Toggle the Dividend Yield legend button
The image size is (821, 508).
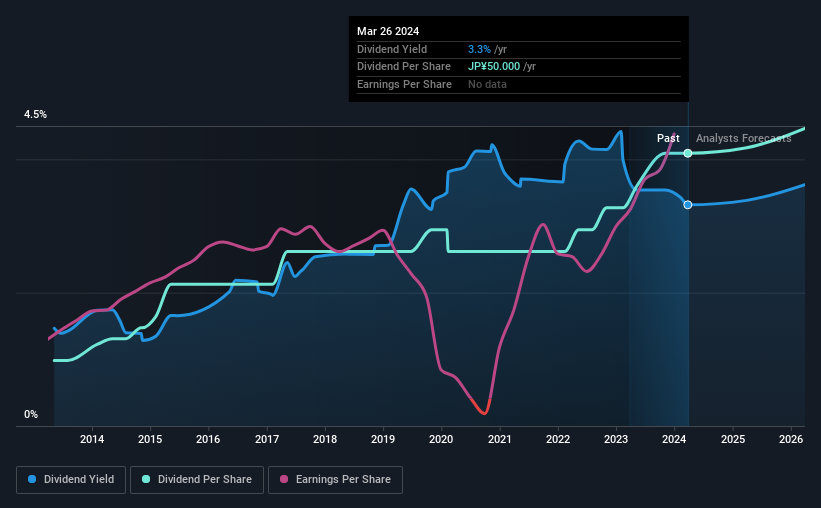coord(71,480)
